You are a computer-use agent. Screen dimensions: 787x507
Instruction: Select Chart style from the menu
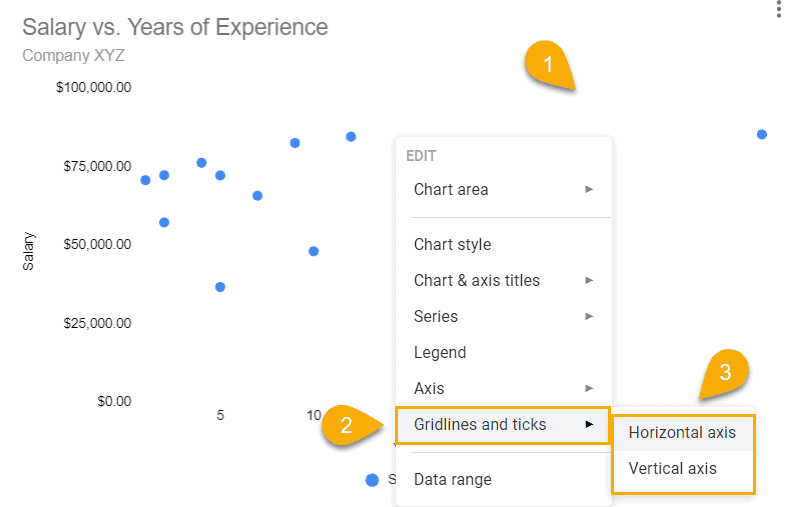pyautogui.click(x=452, y=244)
